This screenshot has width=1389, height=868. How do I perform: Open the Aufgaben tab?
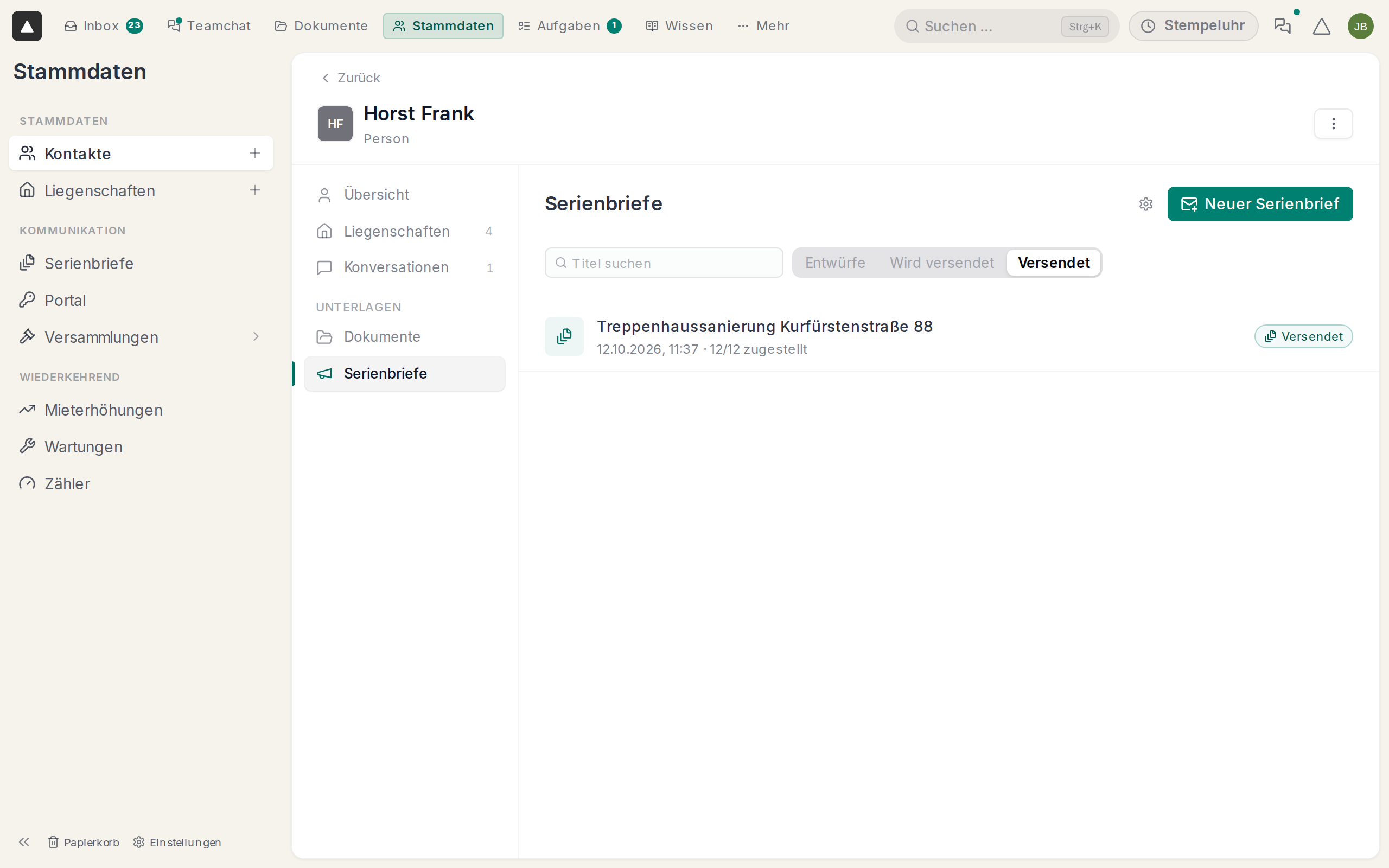[569, 26]
